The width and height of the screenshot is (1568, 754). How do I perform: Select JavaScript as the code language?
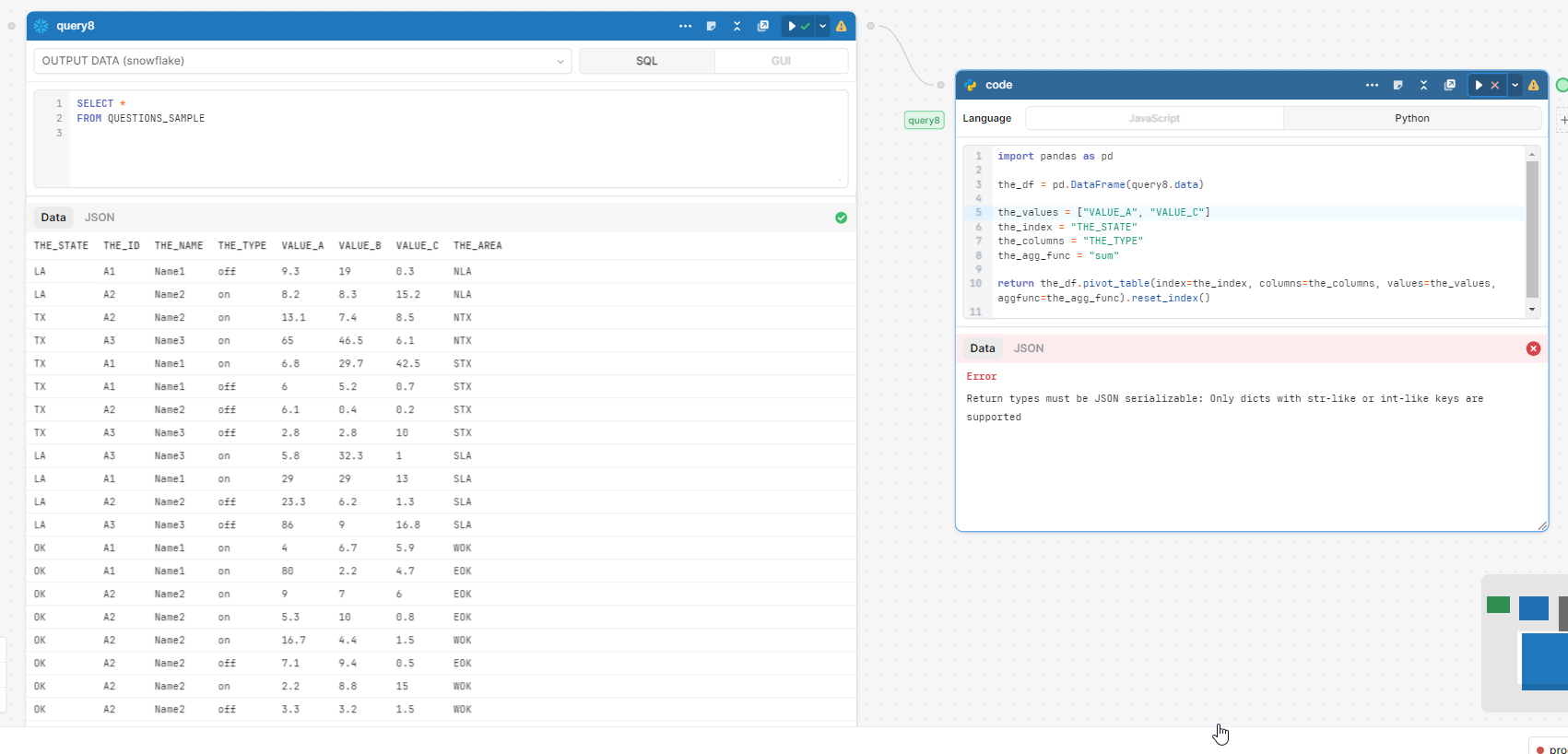(x=1154, y=118)
